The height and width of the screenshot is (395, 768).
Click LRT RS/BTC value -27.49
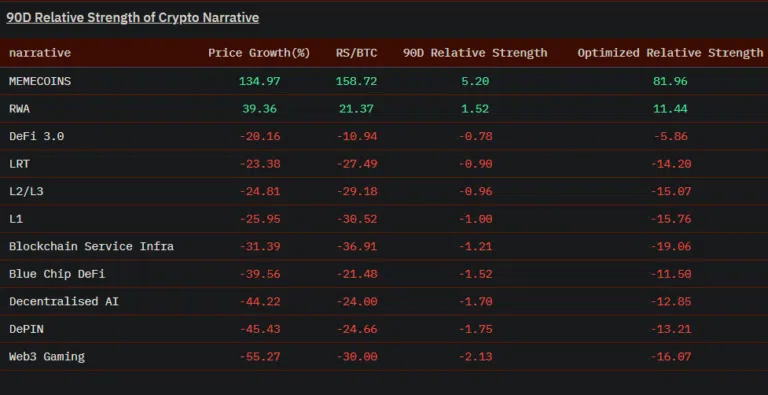click(x=357, y=164)
